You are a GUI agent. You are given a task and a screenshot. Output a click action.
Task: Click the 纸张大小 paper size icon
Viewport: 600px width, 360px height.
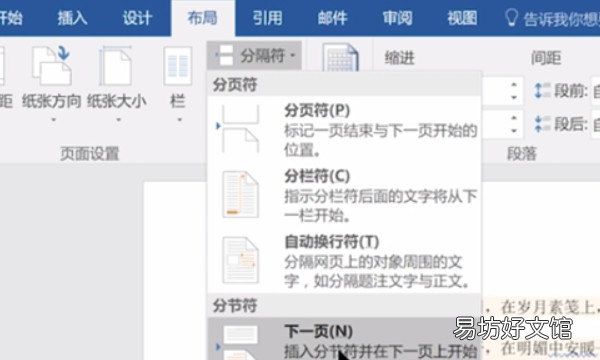point(116,65)
